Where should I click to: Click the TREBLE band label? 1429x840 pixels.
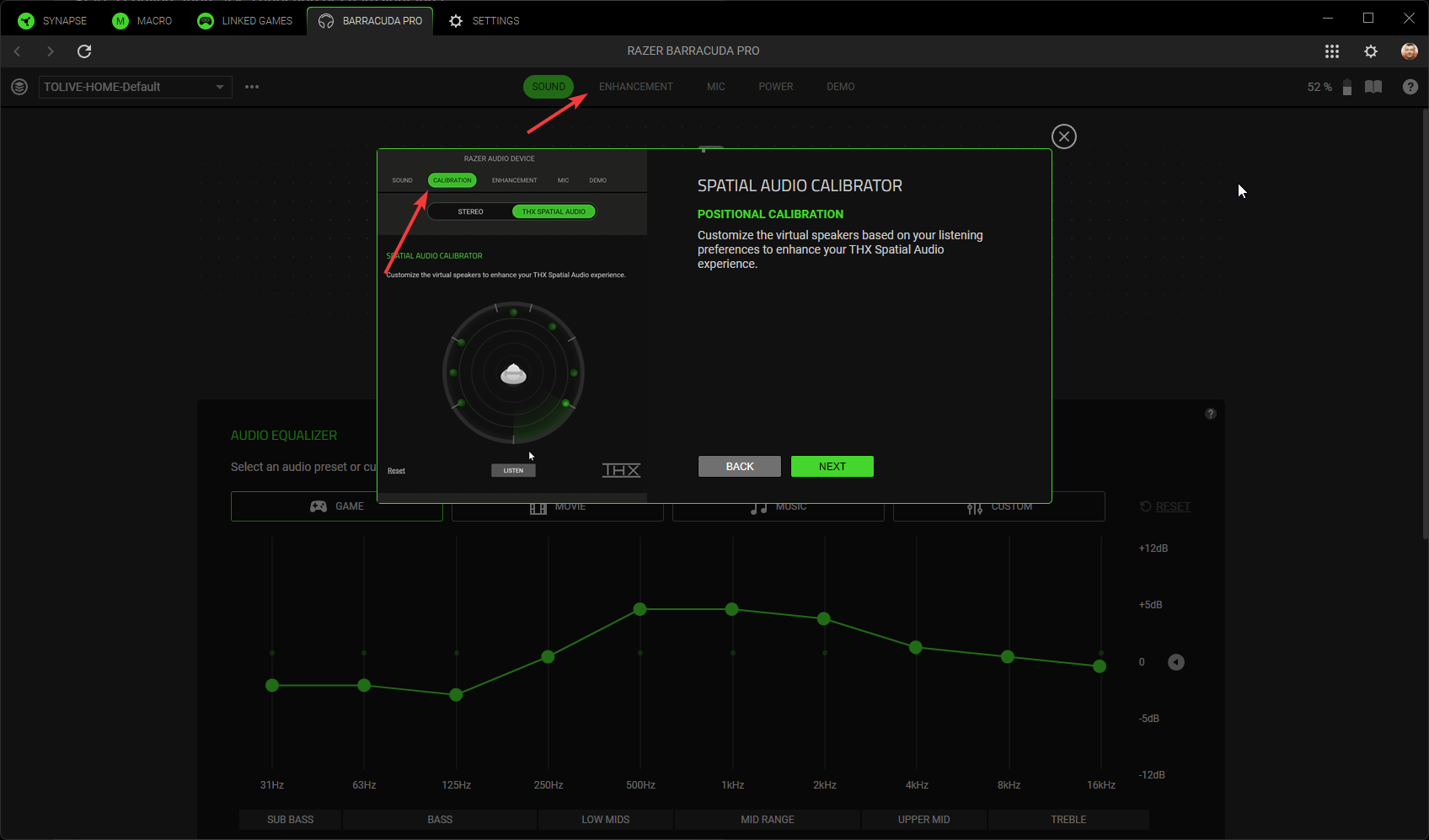click(x=1068, y=820)
